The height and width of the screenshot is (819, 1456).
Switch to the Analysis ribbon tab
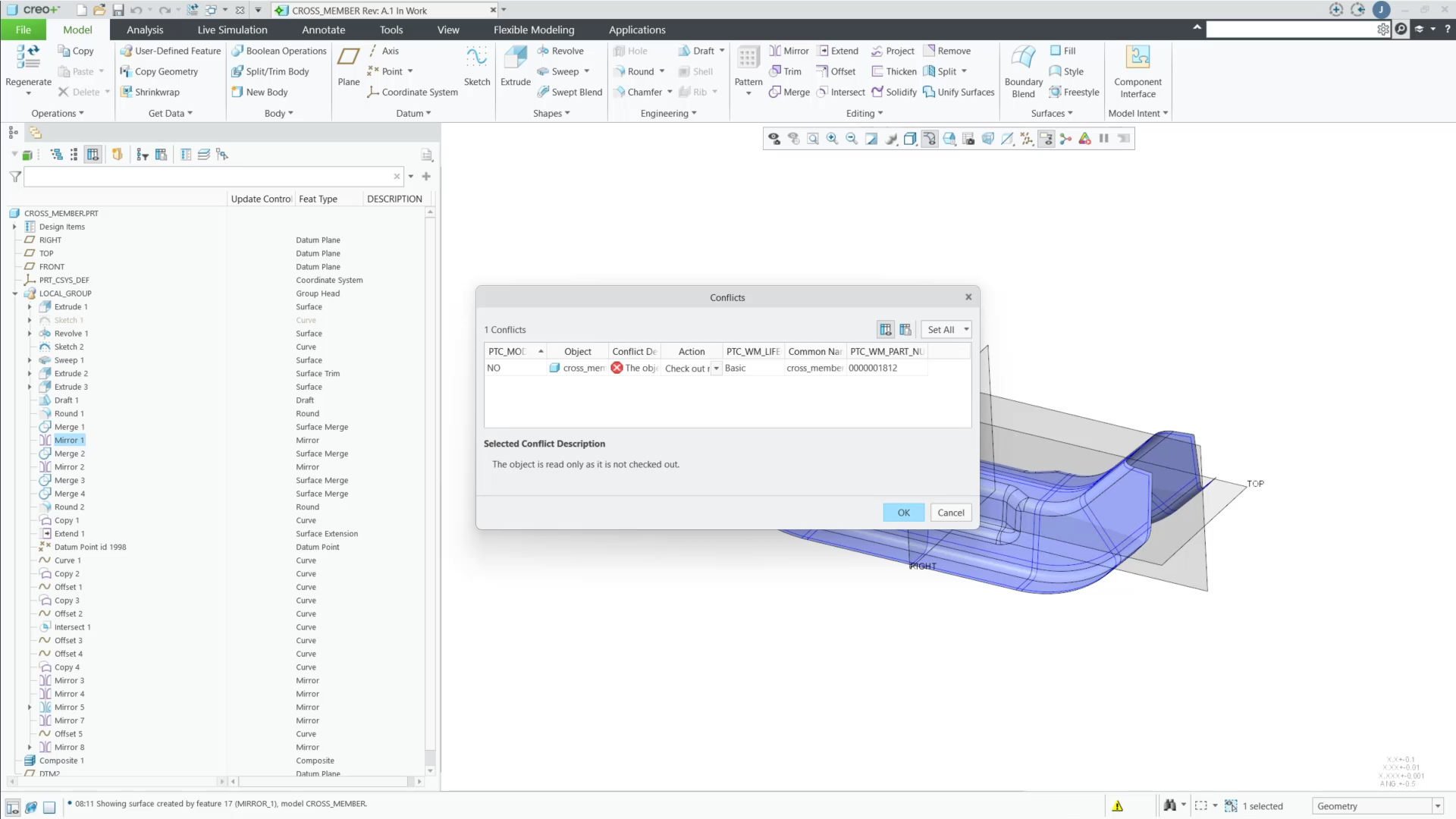[145, 30]
